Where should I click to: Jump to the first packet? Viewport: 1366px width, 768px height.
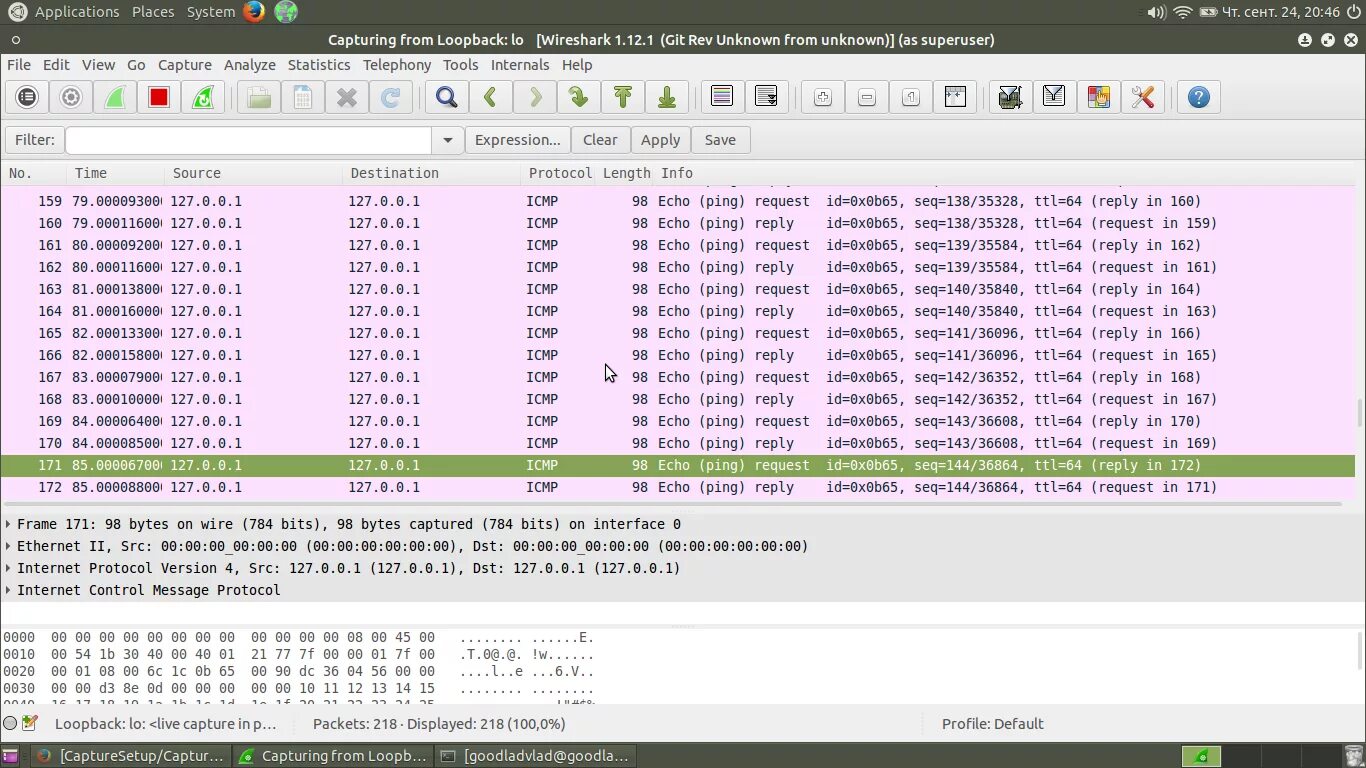tap(623, 97)
